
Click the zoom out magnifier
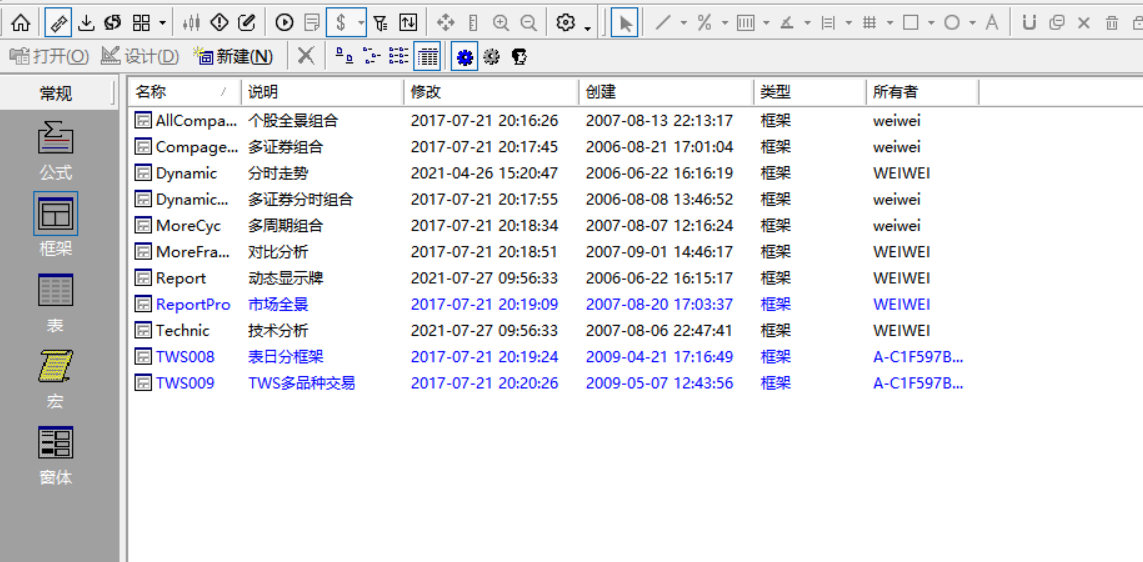528,23
